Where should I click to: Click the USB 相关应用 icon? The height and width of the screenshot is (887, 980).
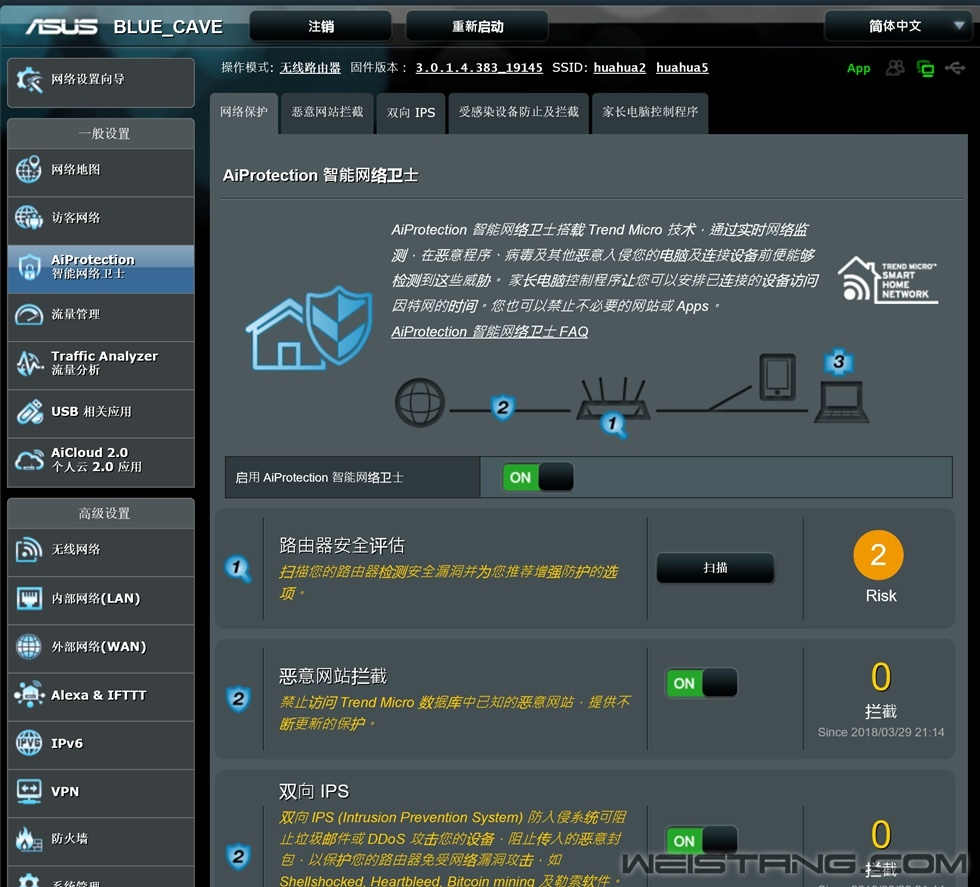[x=28, y=411]
